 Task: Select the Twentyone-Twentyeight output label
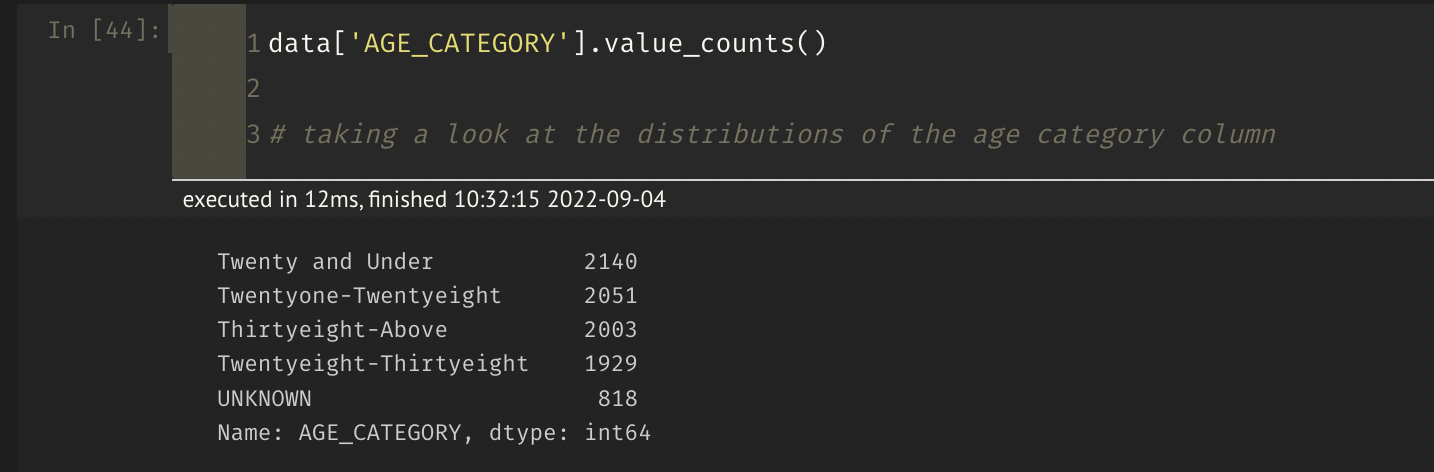click(x=359, y=296)
